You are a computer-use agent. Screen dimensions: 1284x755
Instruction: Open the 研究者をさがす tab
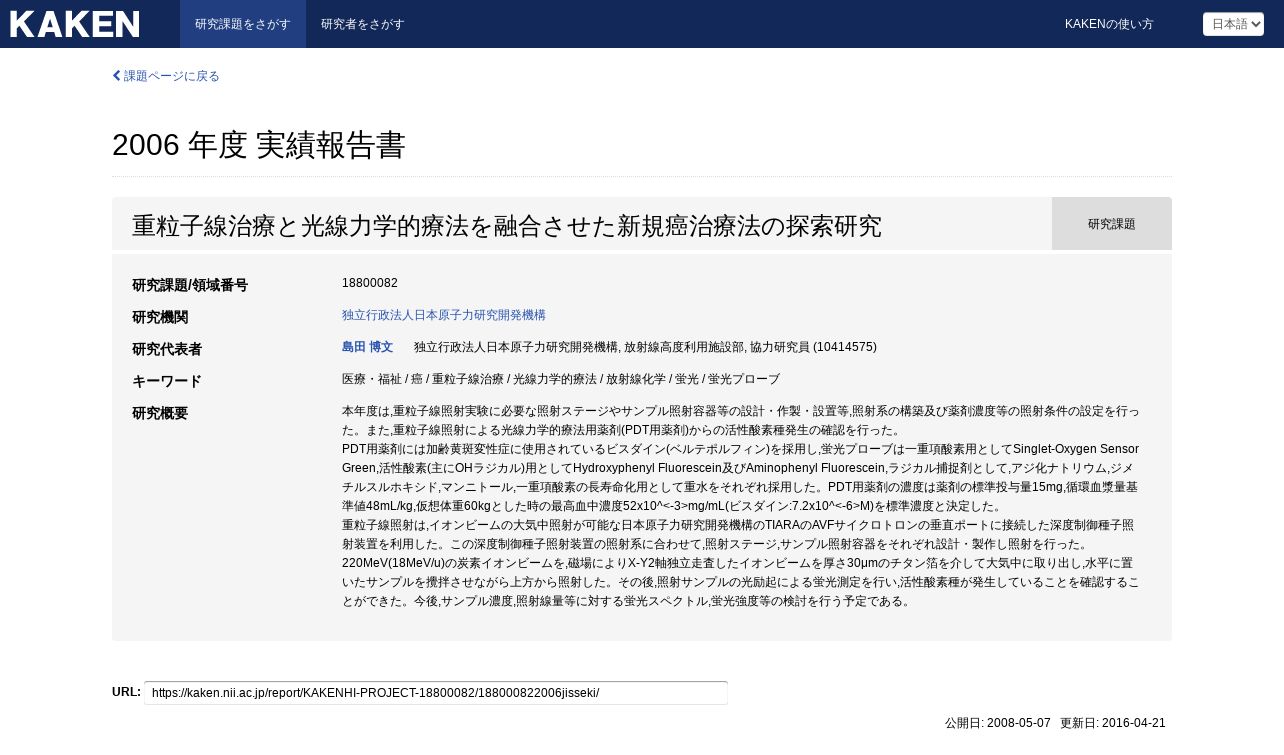click(363, 24)
